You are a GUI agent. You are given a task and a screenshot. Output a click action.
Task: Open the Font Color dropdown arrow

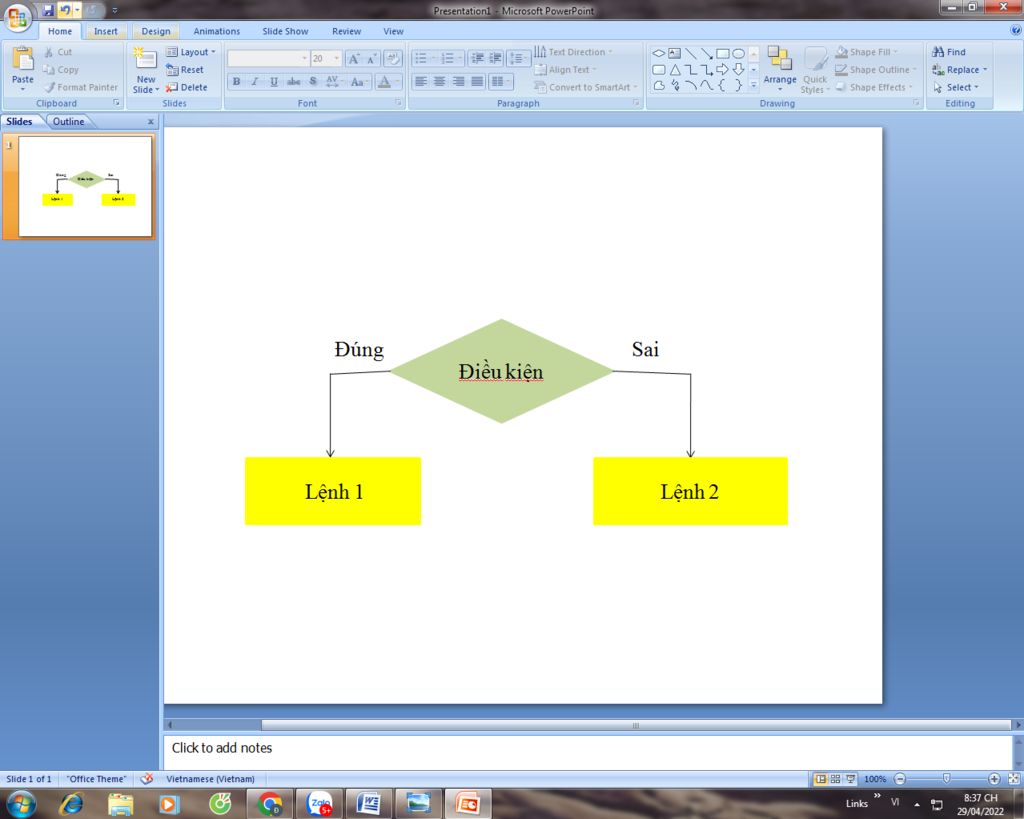point(397,82)
